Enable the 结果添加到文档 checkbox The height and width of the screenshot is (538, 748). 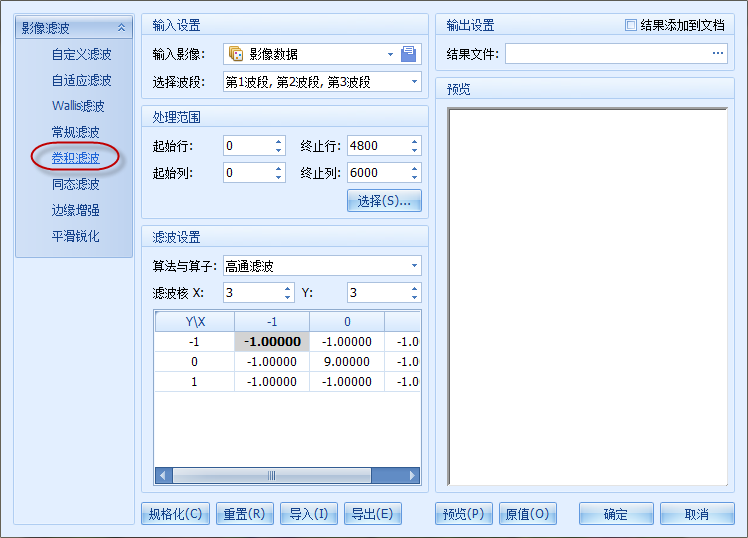[631, 25]
